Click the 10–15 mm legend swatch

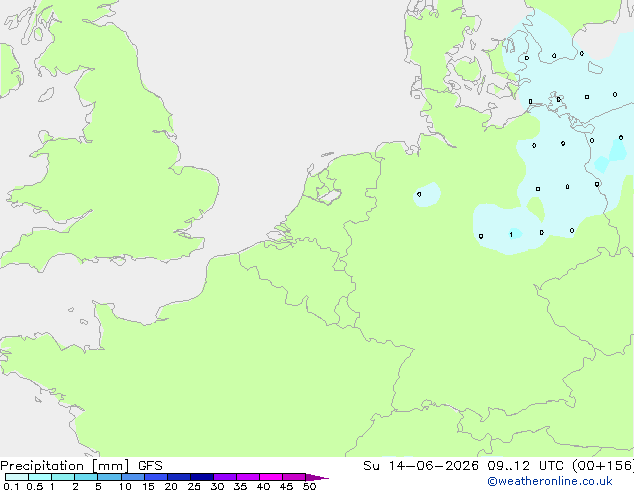133,477
